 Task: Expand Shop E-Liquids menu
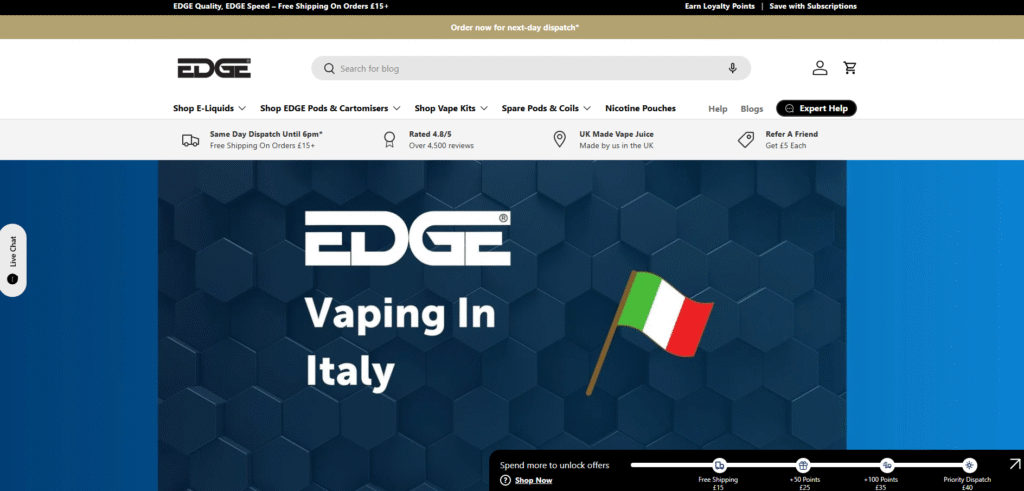click(x=210, y=108)
